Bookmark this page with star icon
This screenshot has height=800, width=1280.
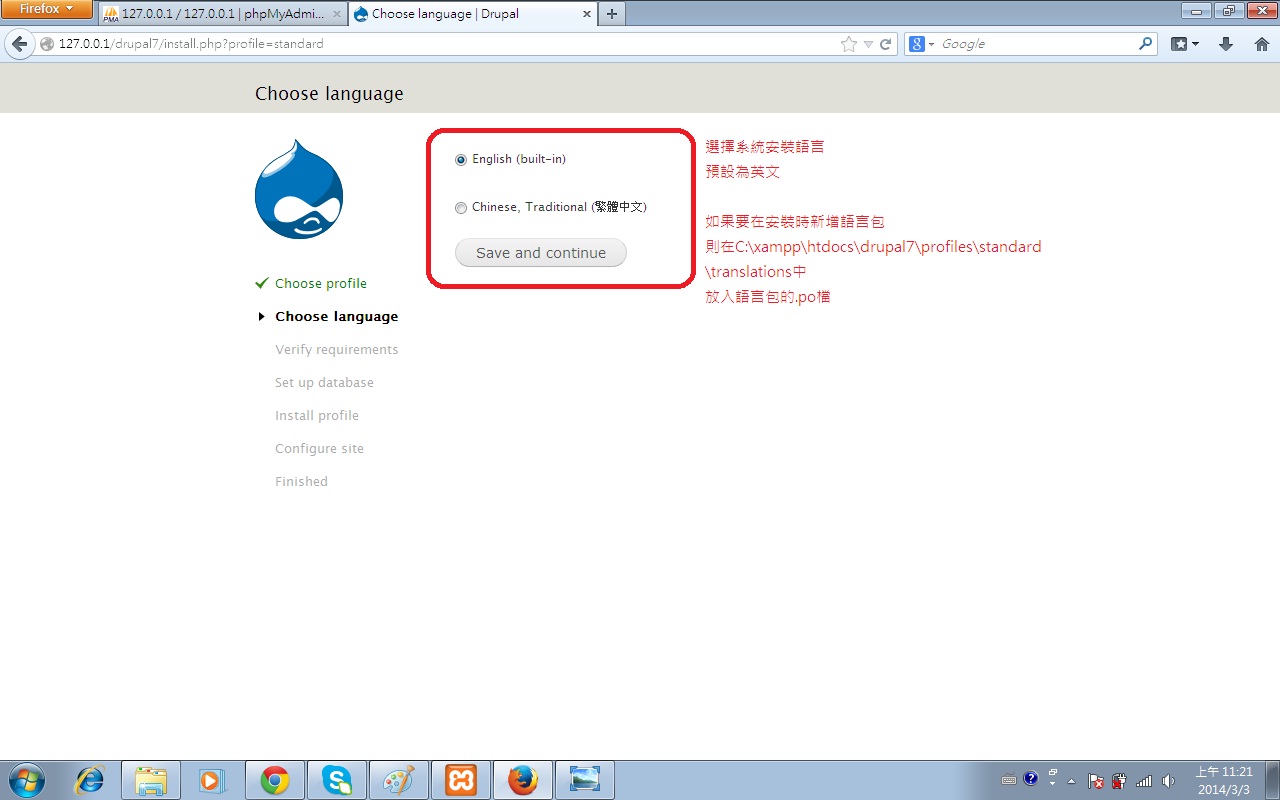849,44
